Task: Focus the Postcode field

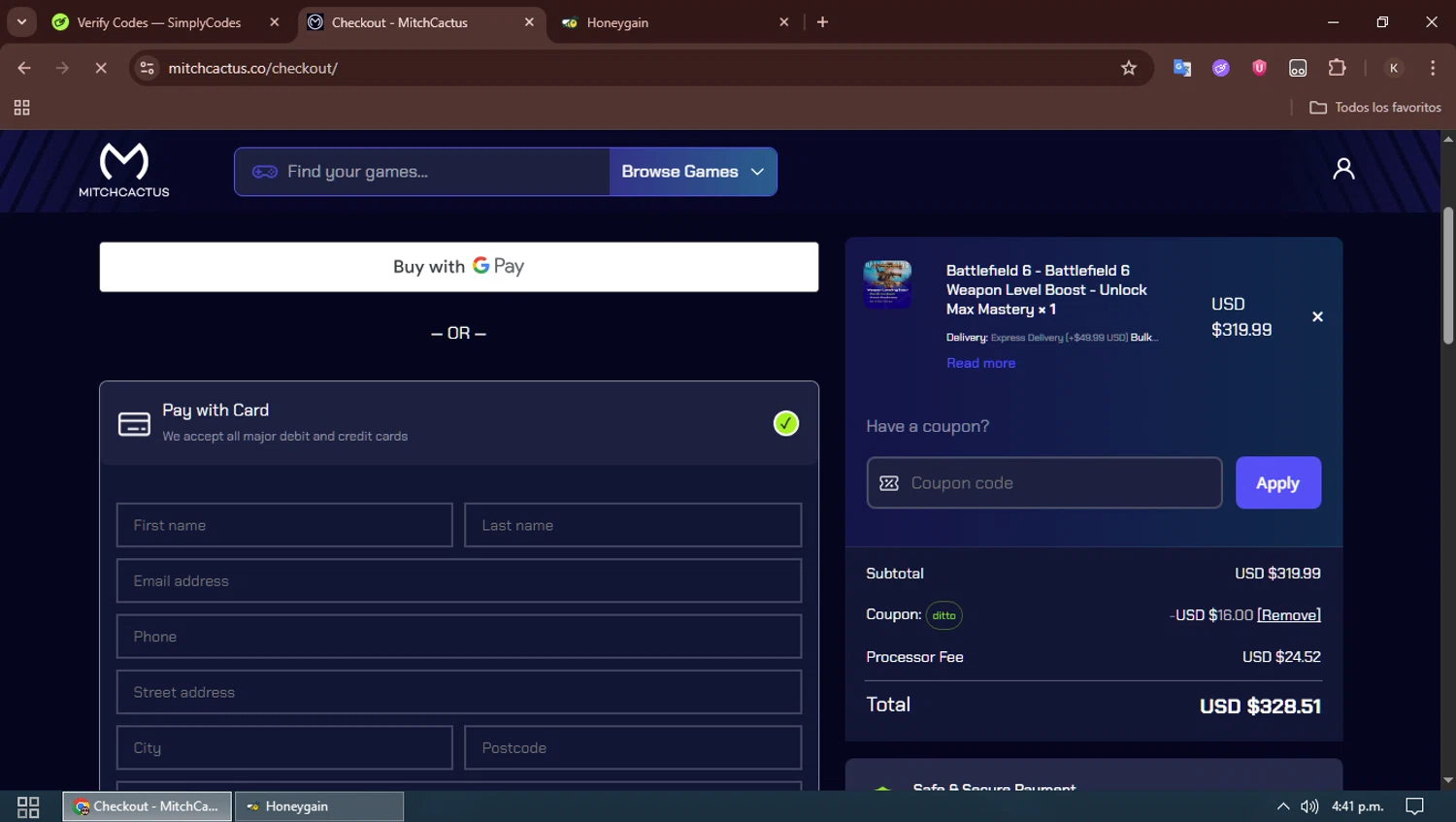Action: pyautogui.click(x=633, y=748)
